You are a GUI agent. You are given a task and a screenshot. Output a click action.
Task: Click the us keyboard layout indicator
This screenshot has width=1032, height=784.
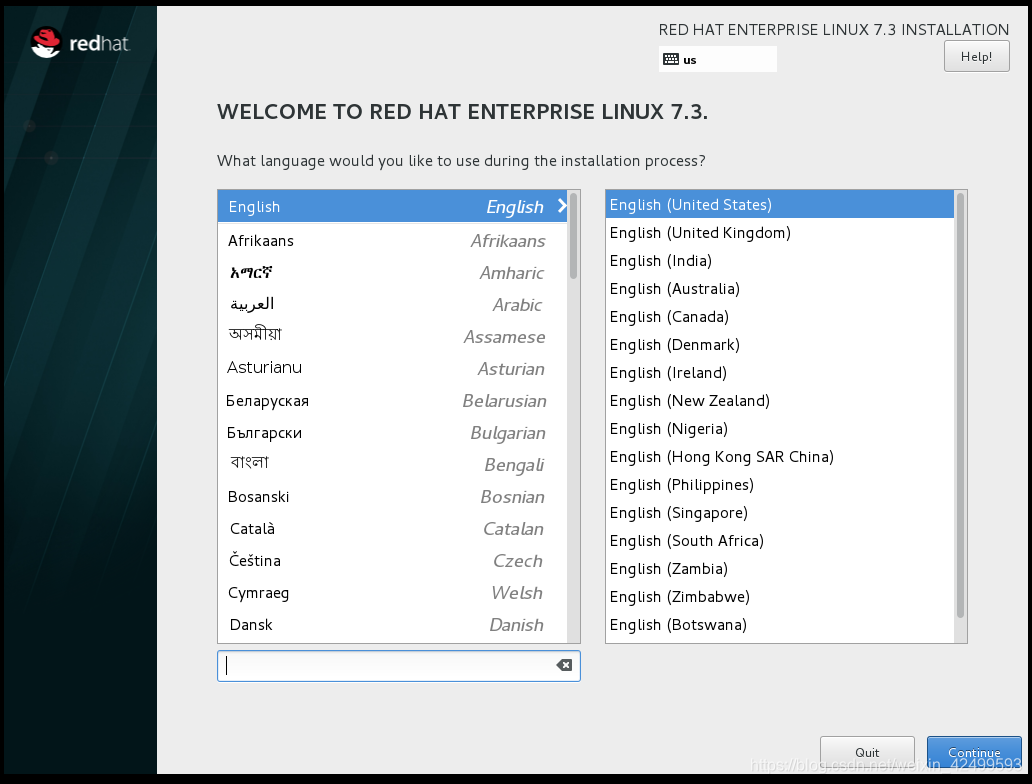coord(717,59)
